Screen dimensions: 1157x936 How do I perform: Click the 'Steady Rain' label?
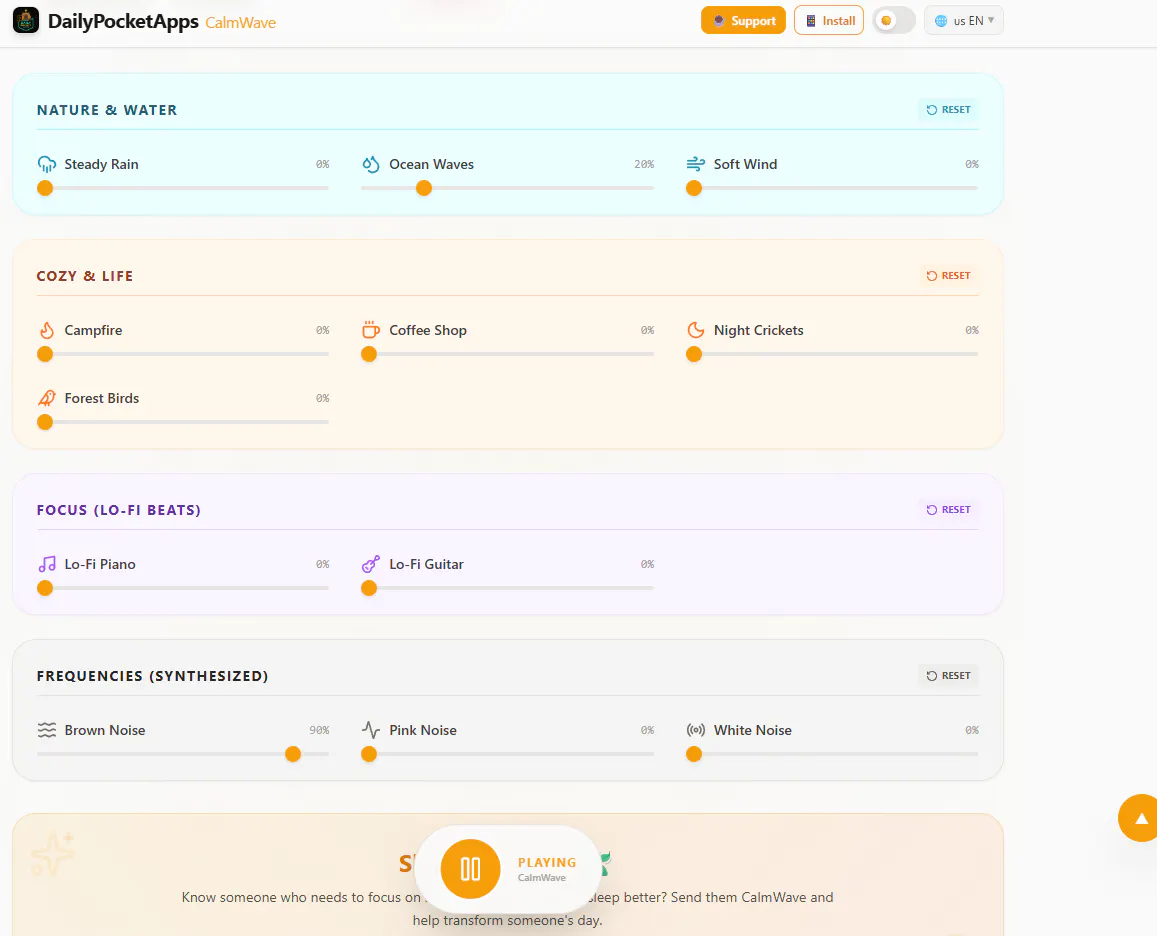pyautogui.click(x=101, y=164)
